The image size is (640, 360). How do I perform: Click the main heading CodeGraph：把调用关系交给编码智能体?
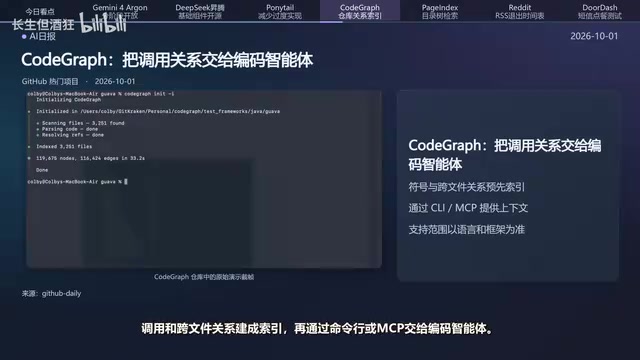[167, 60]
